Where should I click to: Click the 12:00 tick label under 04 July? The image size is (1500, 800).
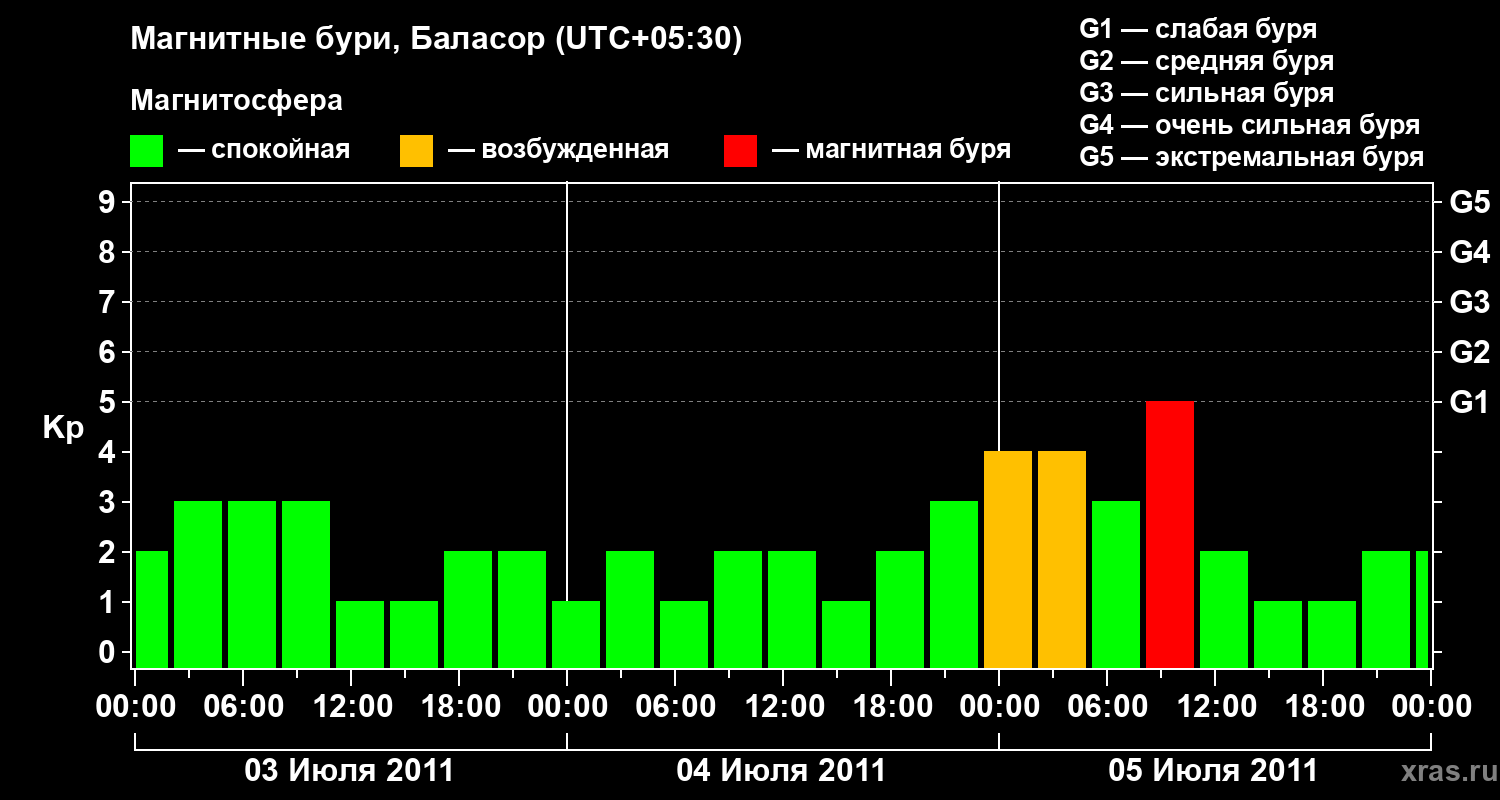click(x=782, y=707)
